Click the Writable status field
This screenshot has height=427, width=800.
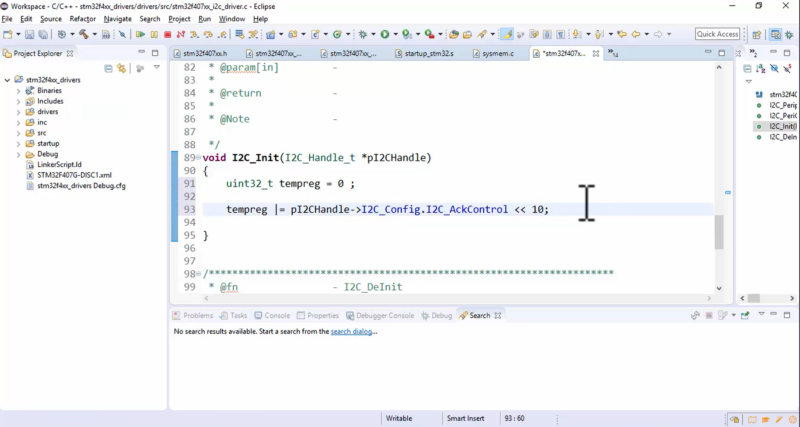point(398,418)
